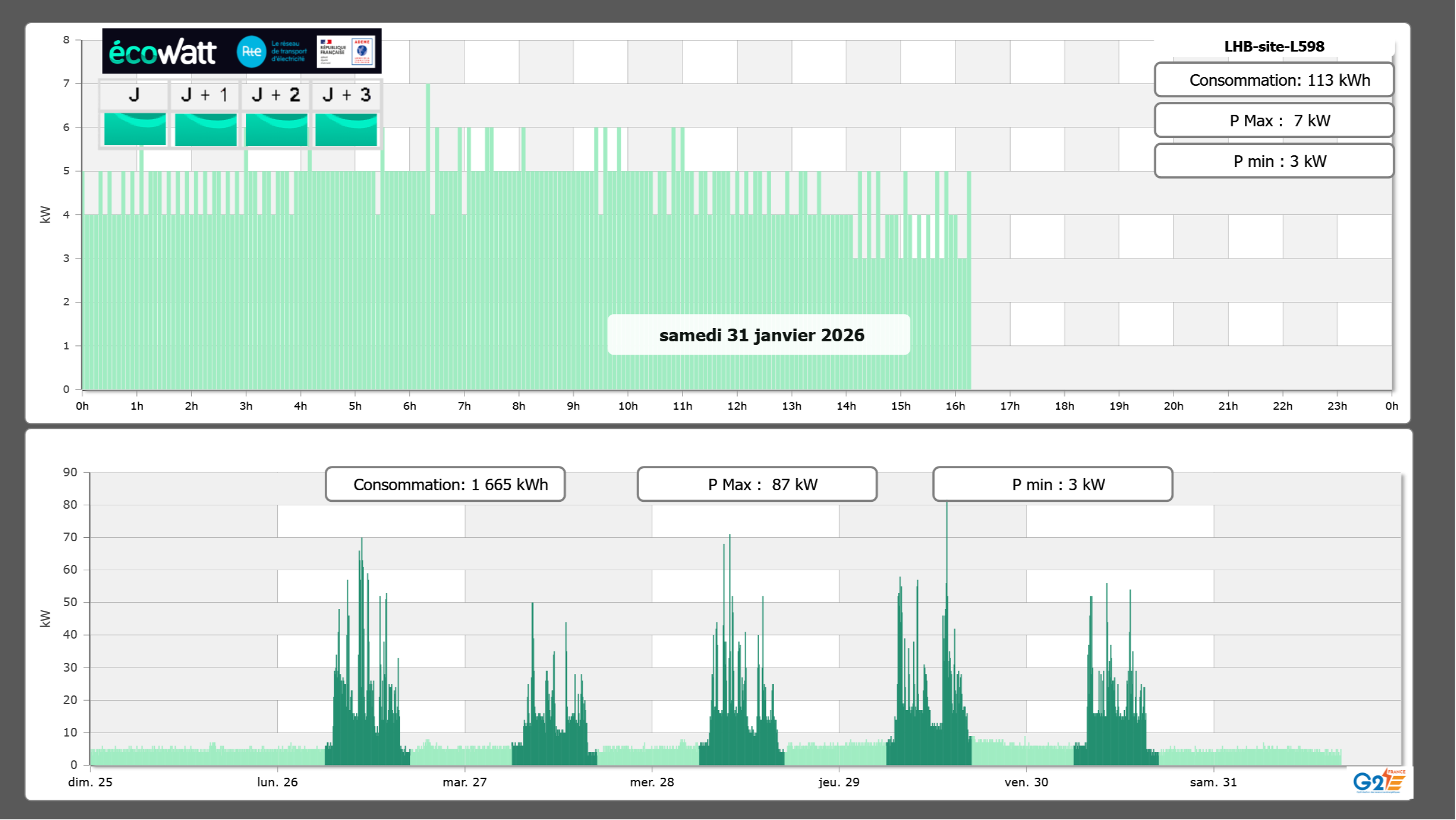This screenshot has width=1456, height=820.
Task: Click the lun. 26 axis label
Action: coord(277,782)
